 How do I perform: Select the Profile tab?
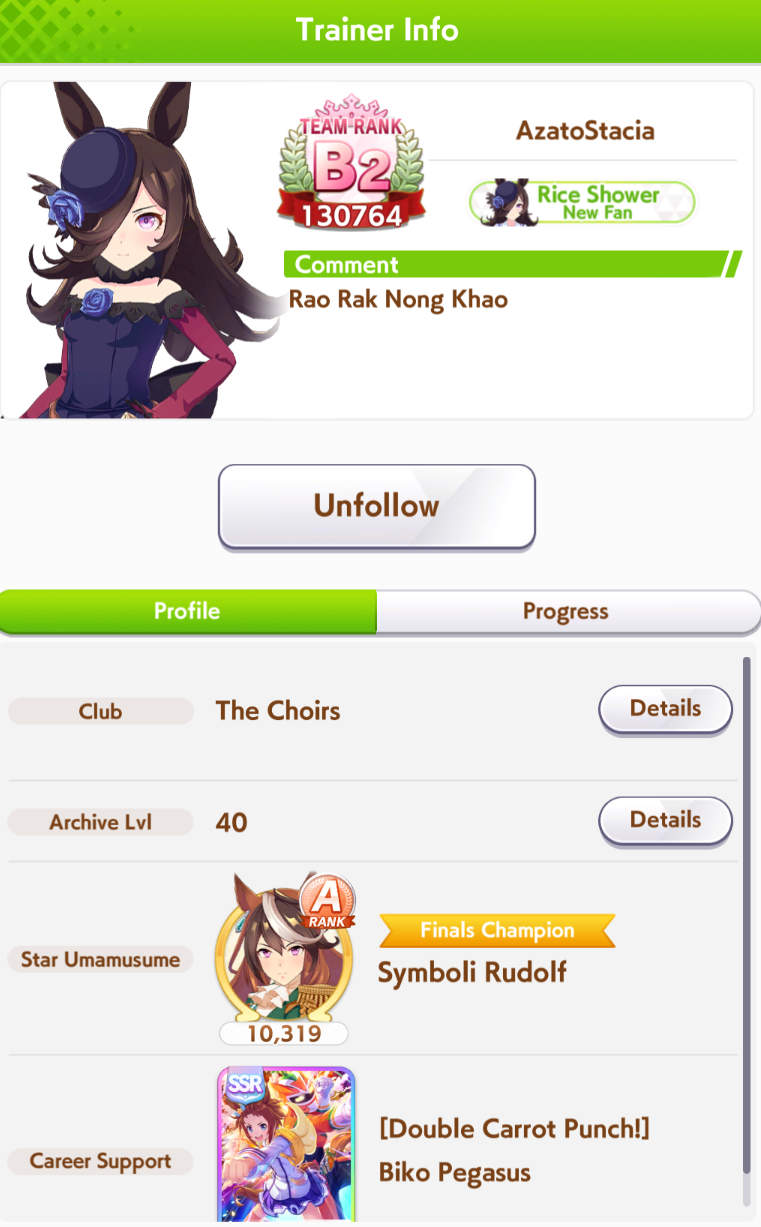(x=188, y=611)
